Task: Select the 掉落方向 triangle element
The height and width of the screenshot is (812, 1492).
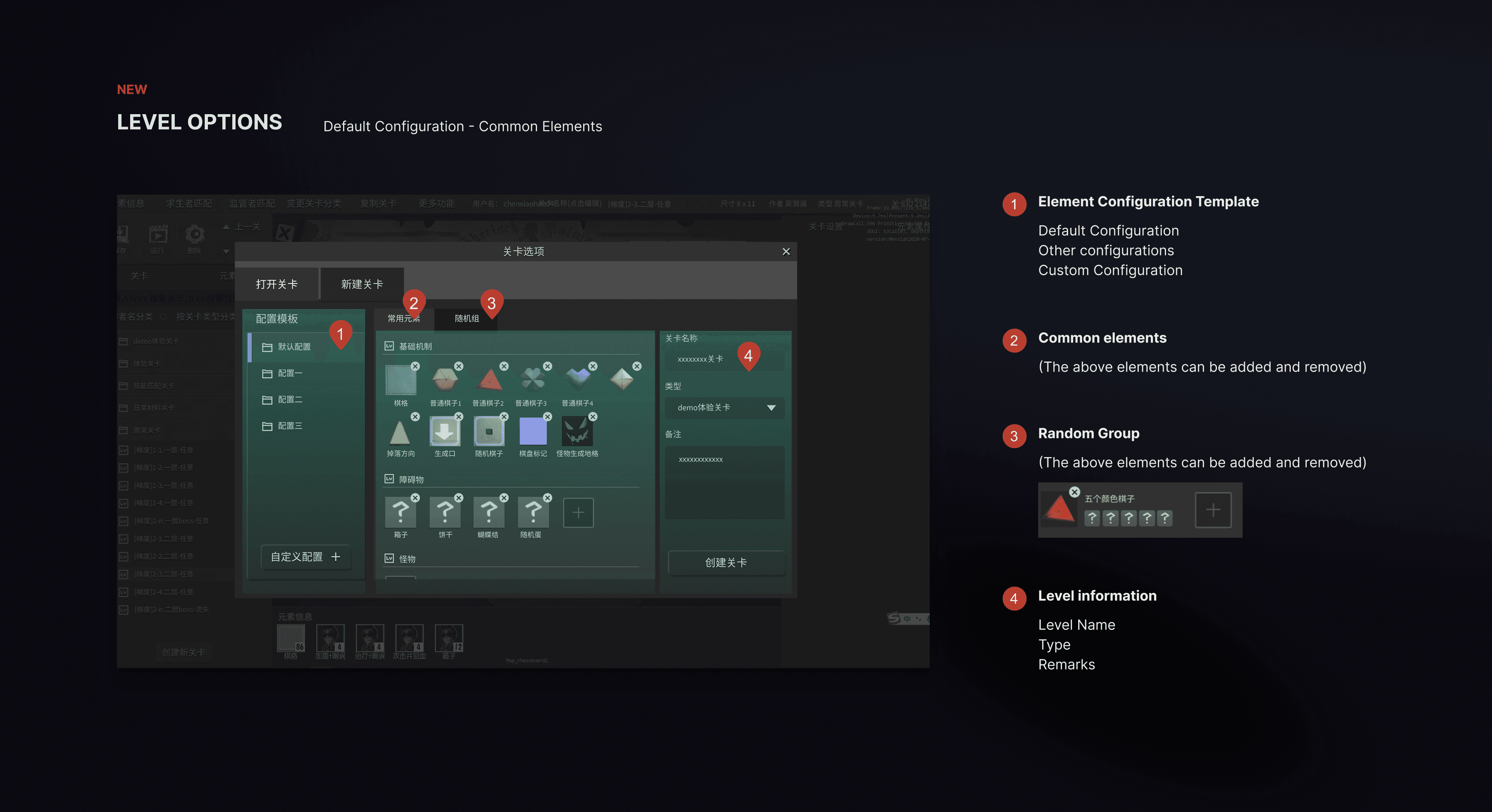Action: click(x=400, y=432)
